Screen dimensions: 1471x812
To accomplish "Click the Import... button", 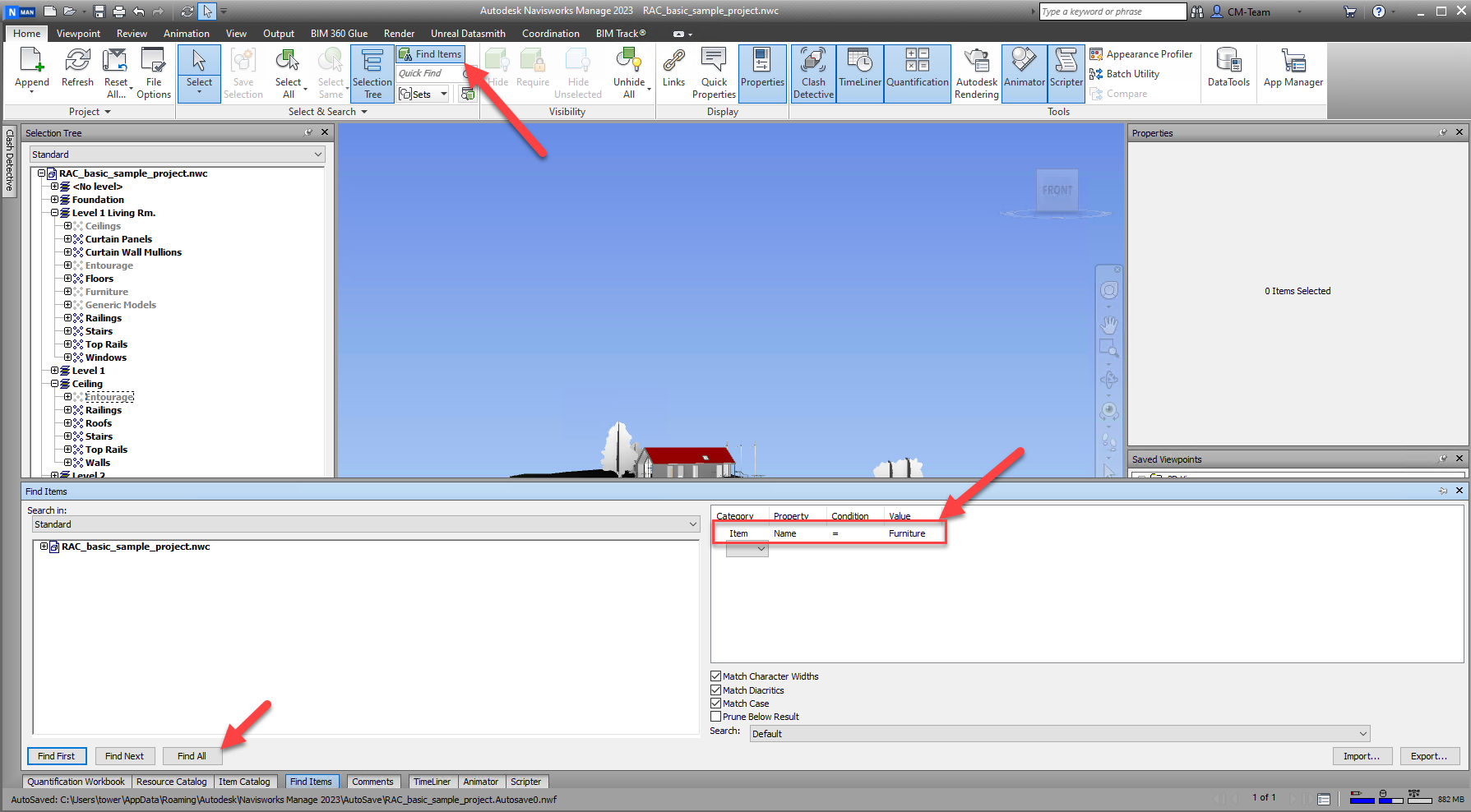I will point(1362,756).
